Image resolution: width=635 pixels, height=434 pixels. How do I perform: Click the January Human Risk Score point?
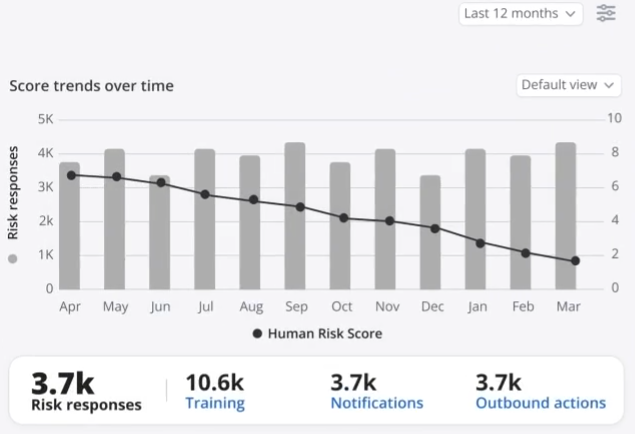tap(480, 243)
